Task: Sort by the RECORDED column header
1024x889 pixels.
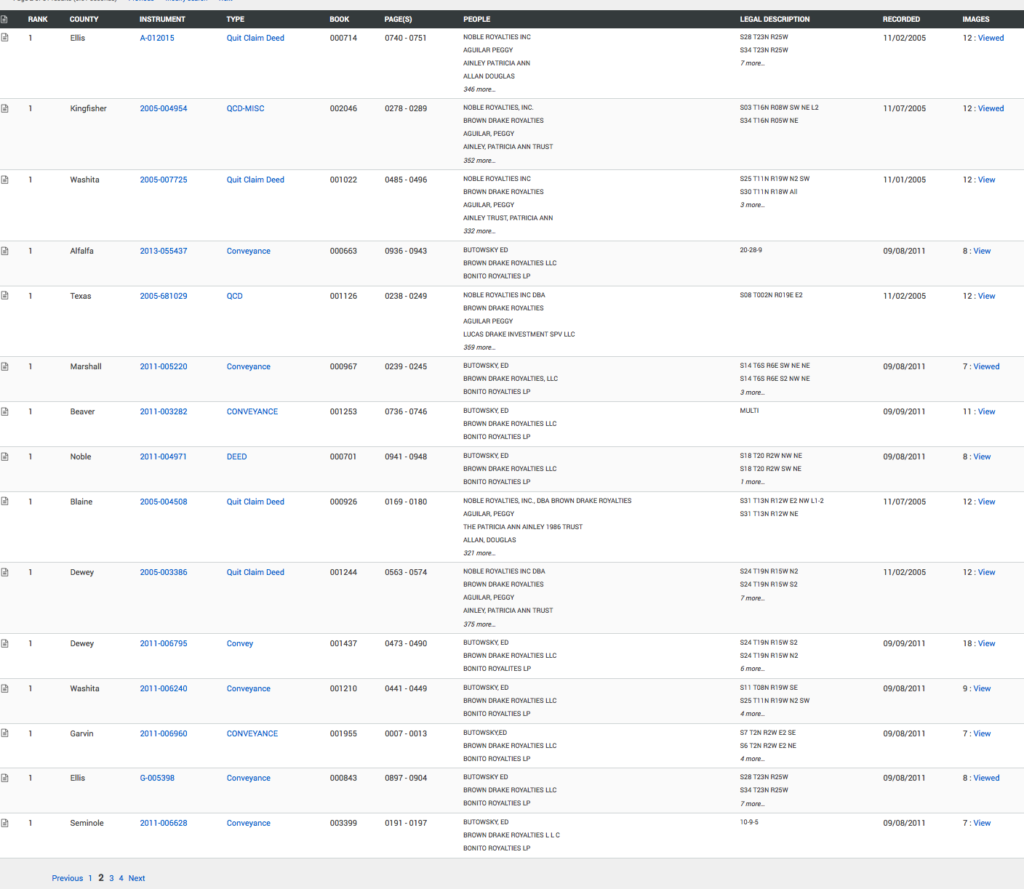Action: click(x=901, y=20)
